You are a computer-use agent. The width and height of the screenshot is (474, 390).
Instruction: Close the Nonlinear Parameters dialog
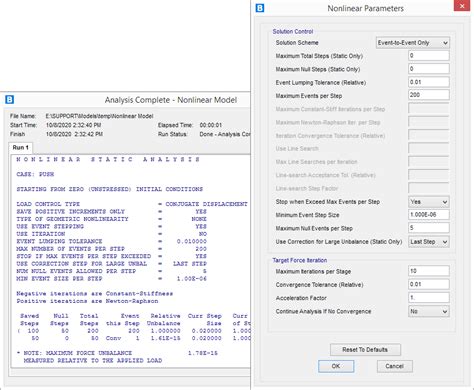click(462, 6)
